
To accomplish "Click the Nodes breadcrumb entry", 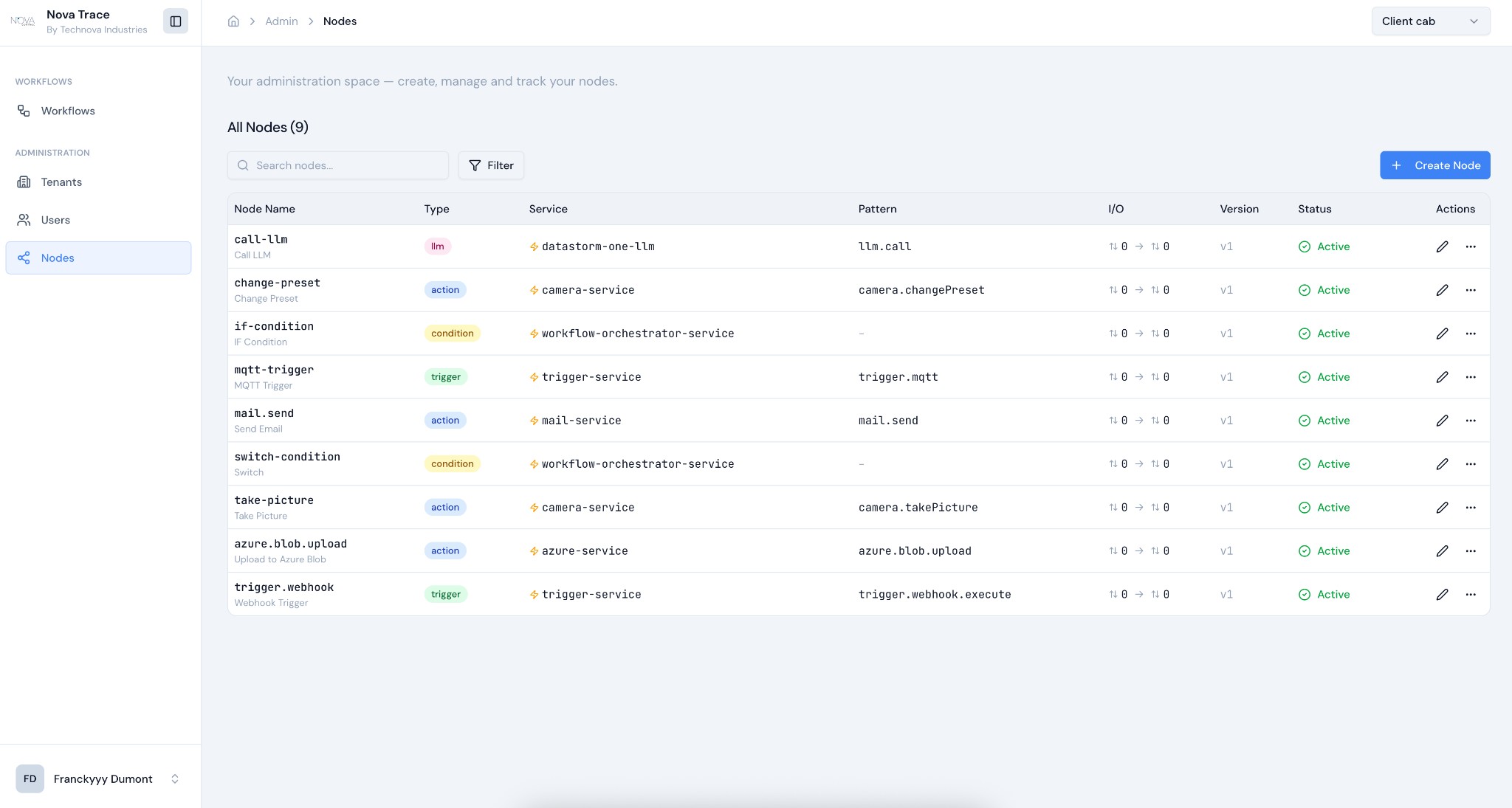I will coord(340,21).
